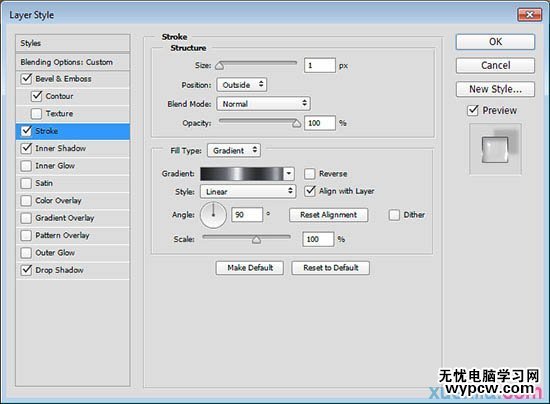Viewport: 550px width, 404px height.
Task: Select the Inner Shadow effect row
Action: point(73,148)
